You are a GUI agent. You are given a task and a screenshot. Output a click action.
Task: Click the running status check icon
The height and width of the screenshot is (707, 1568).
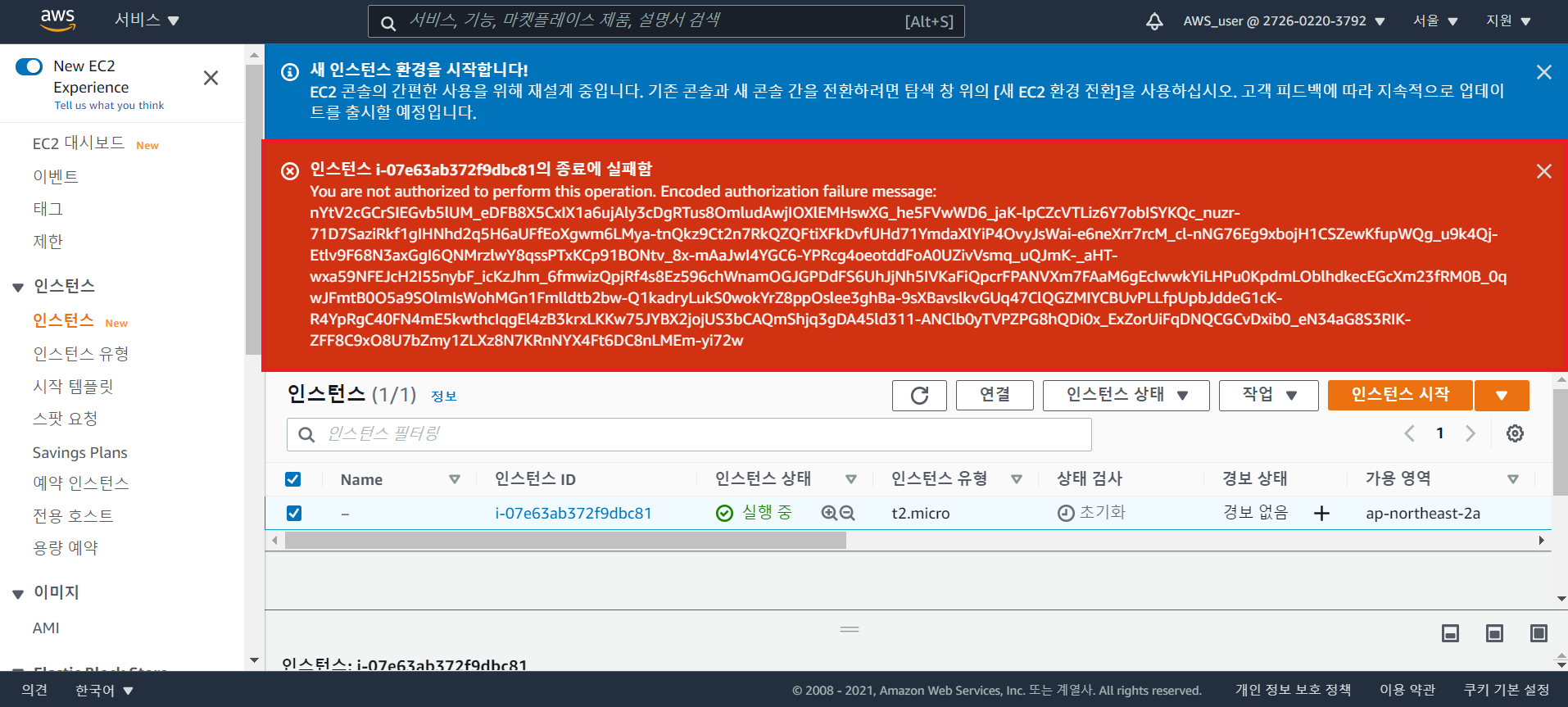724,514
